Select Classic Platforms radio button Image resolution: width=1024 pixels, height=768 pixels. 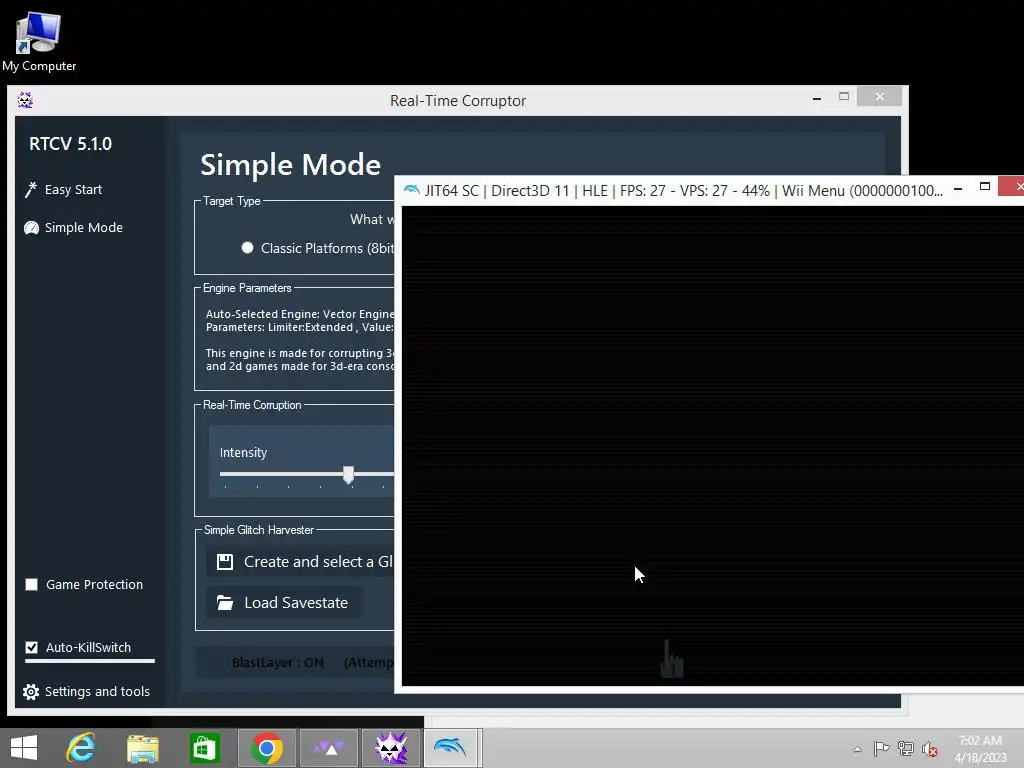247,248
